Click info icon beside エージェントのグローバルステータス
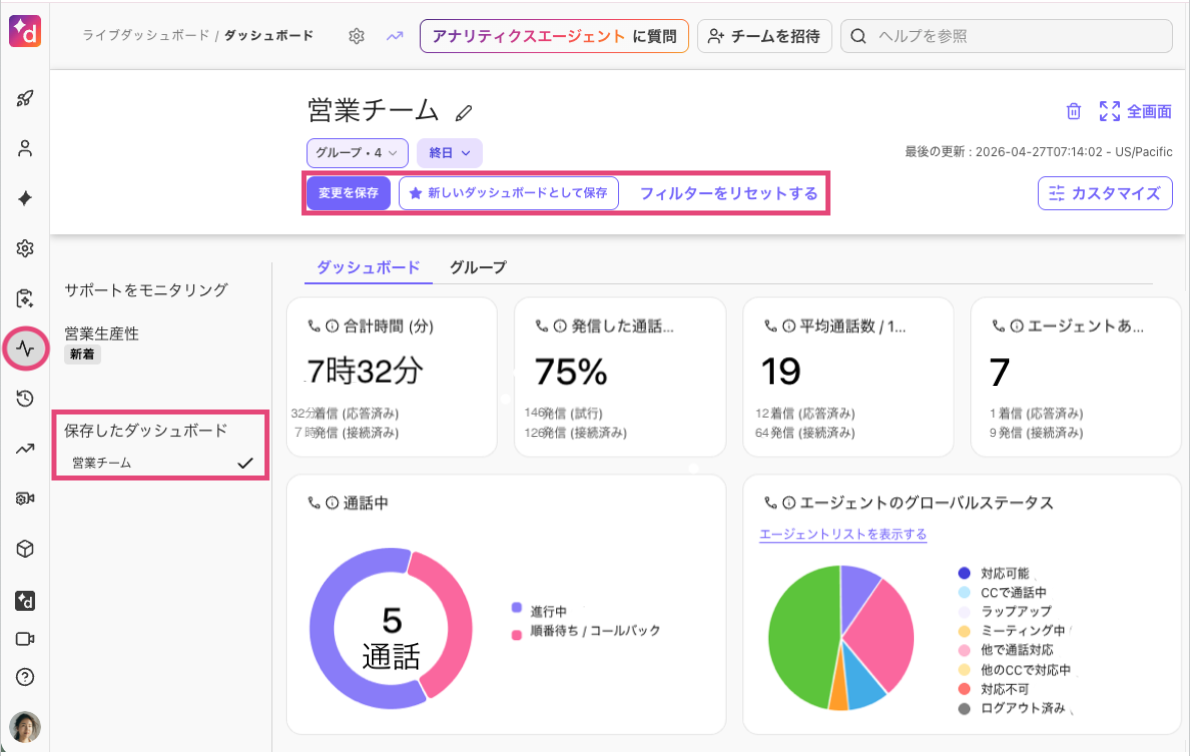Screen dimensions: 1190x756 click(x=789, y=502)
